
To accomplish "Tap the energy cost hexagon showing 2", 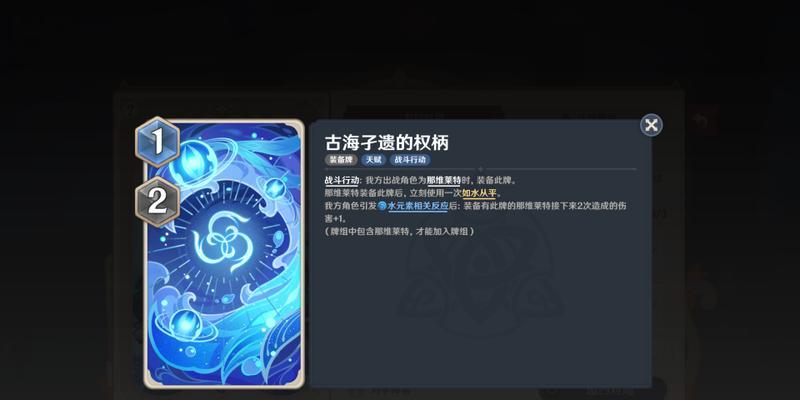I will click(x=157, y=202).
